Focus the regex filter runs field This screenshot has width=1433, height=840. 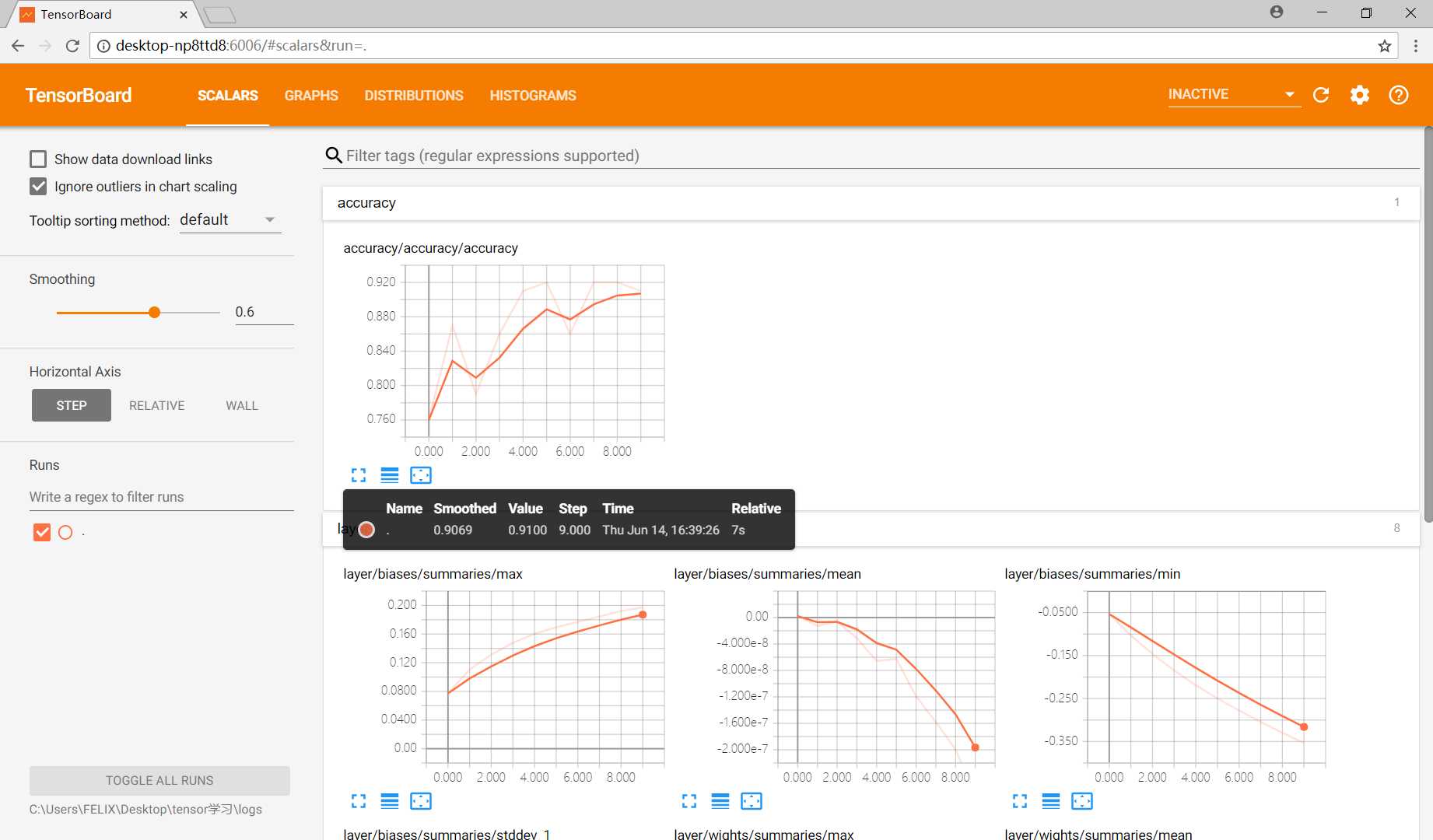162,497
